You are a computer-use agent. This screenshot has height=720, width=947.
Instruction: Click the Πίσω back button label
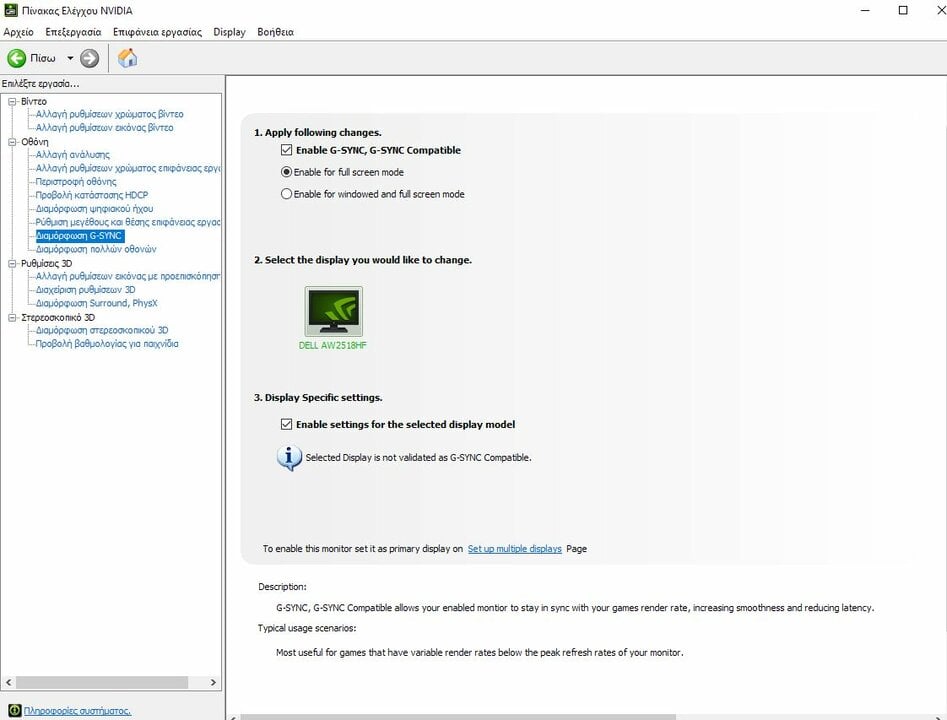pos(43,58)
